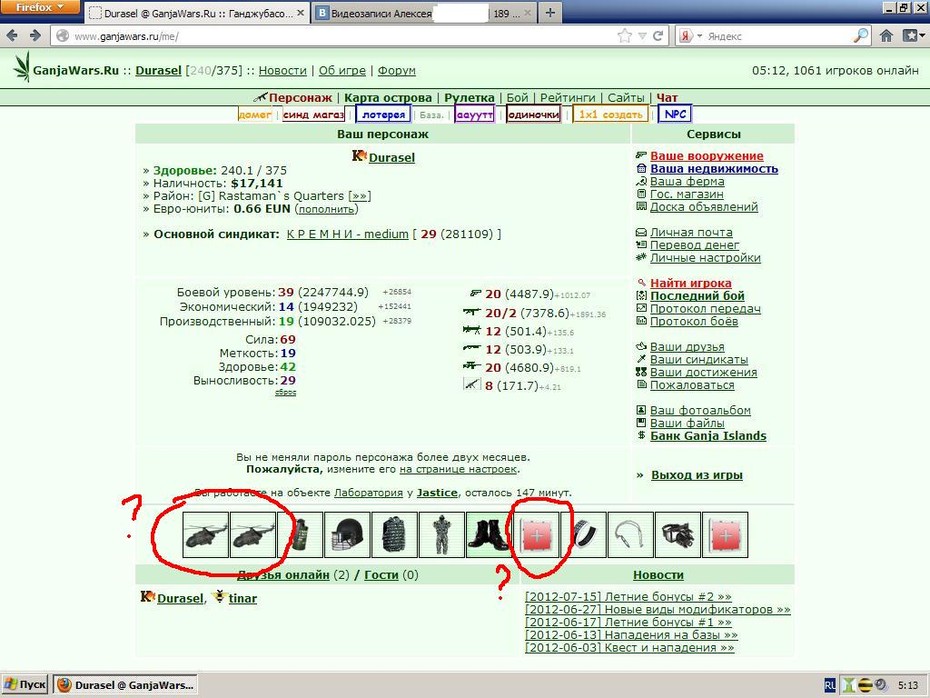Open Рейтинги menu item

coord(568,97)
